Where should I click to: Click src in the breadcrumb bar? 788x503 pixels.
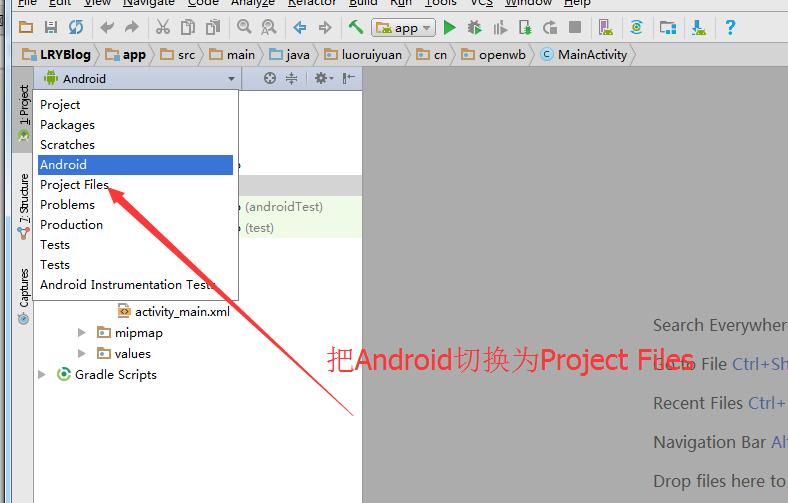tap(177, 55)
